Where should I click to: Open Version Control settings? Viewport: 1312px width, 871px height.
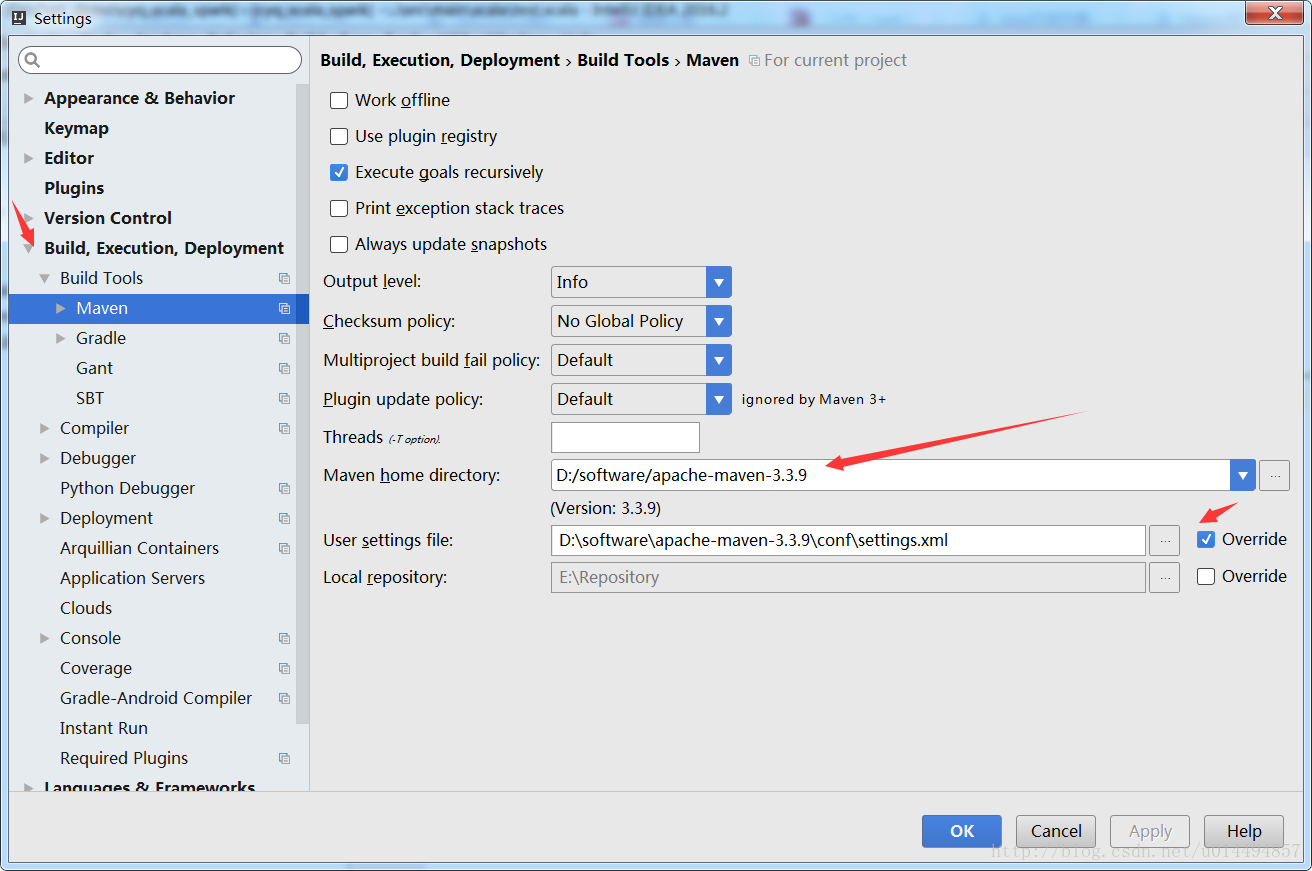[x=108, y=218]
